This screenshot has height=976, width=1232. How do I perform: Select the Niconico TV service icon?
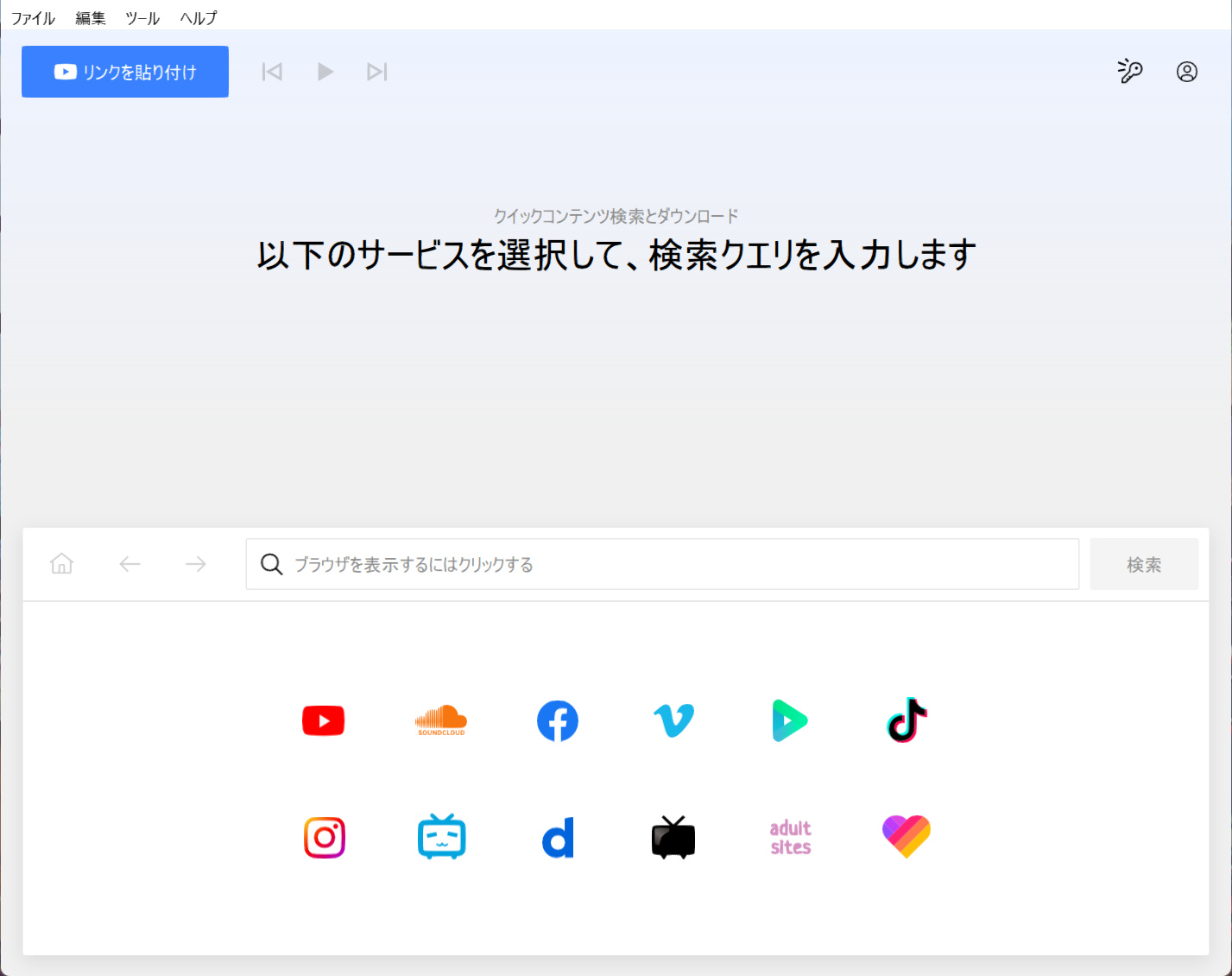tap(673, 837)
